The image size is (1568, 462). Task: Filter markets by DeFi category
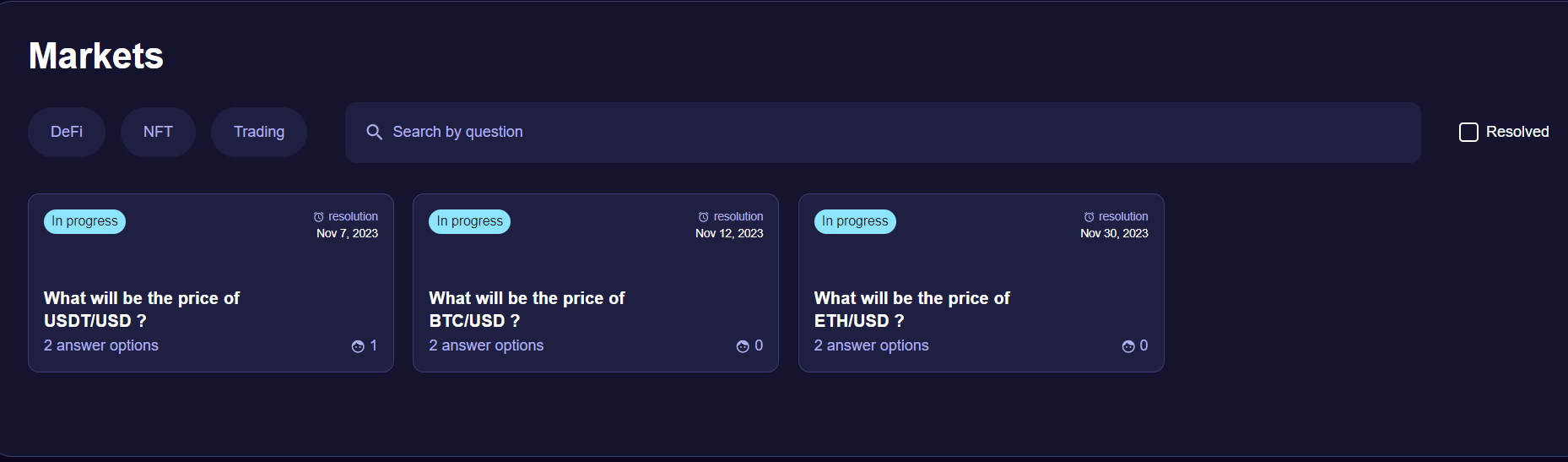(67, 132)
